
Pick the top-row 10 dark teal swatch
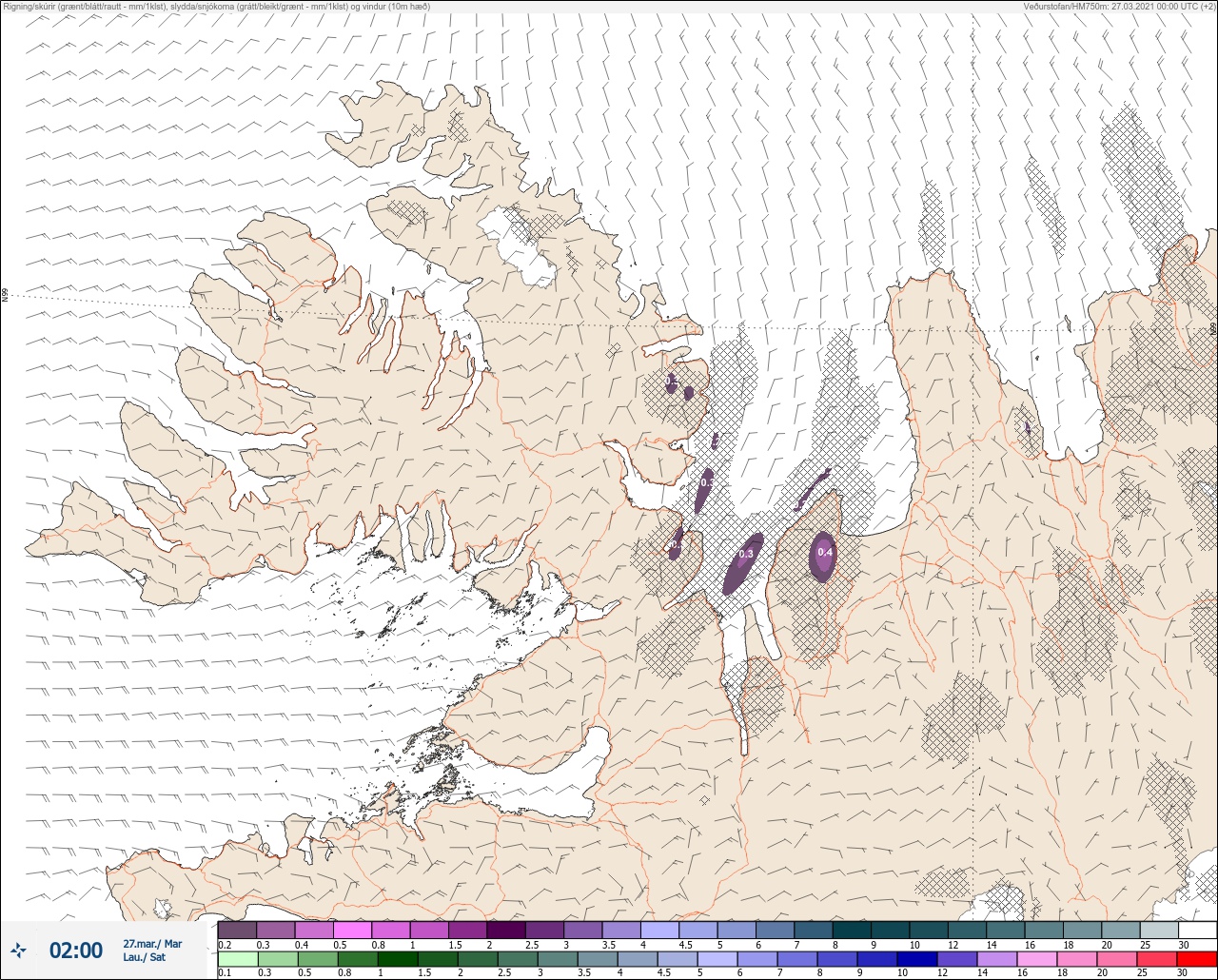point(929,930)
